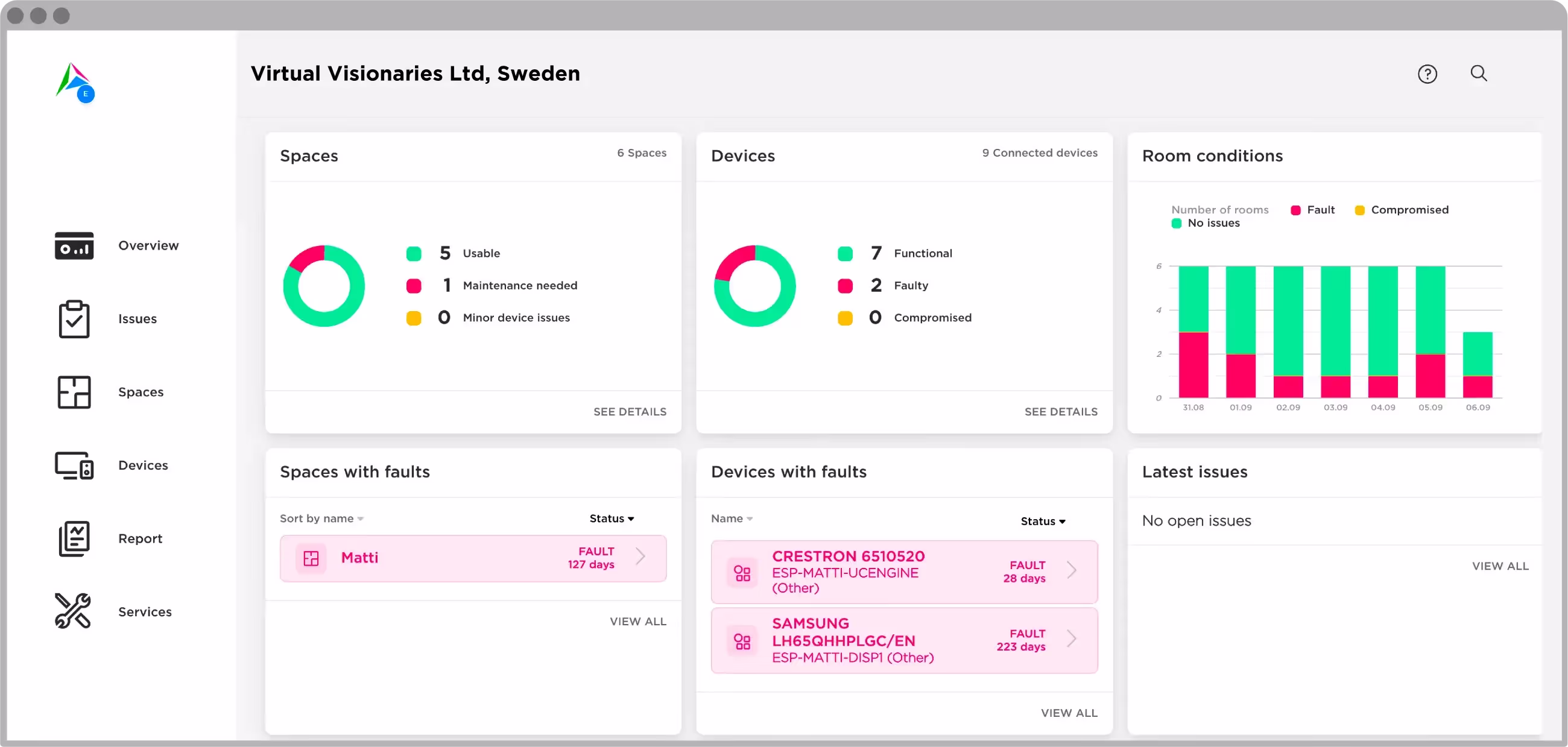Toggle Fault legend in Room conditions chart
The height and width of the screenshot is (747, 1568).
(x=1312, y=210)
